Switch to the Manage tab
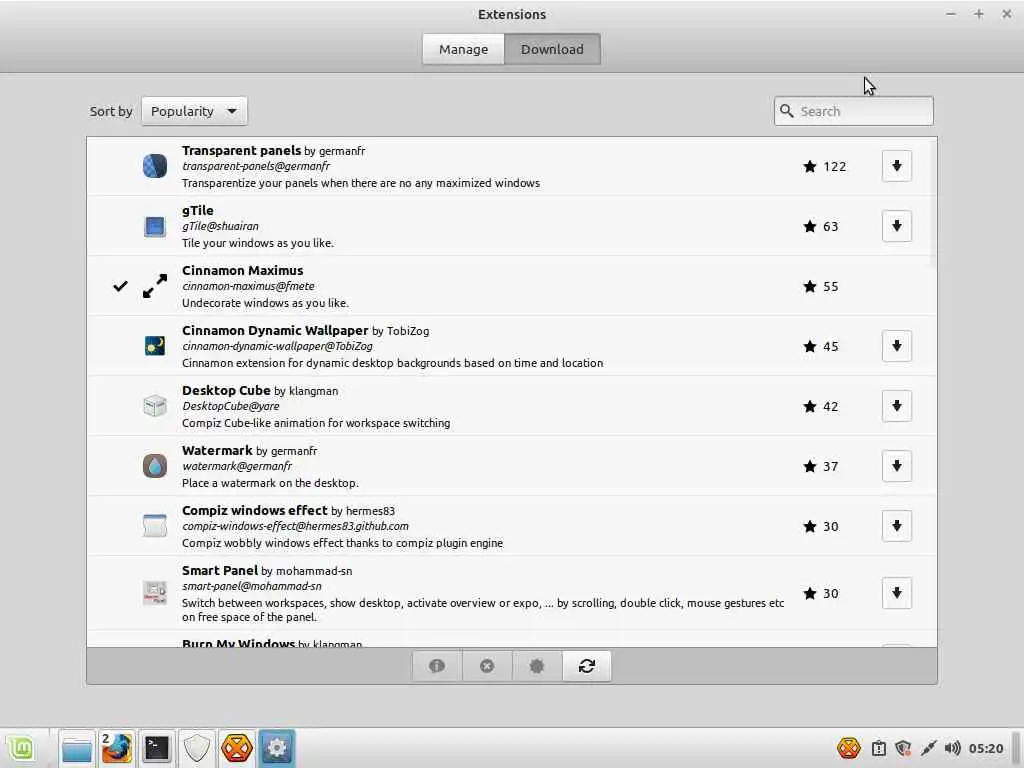Screen dimensions: 1024x768 click(463, 49)
